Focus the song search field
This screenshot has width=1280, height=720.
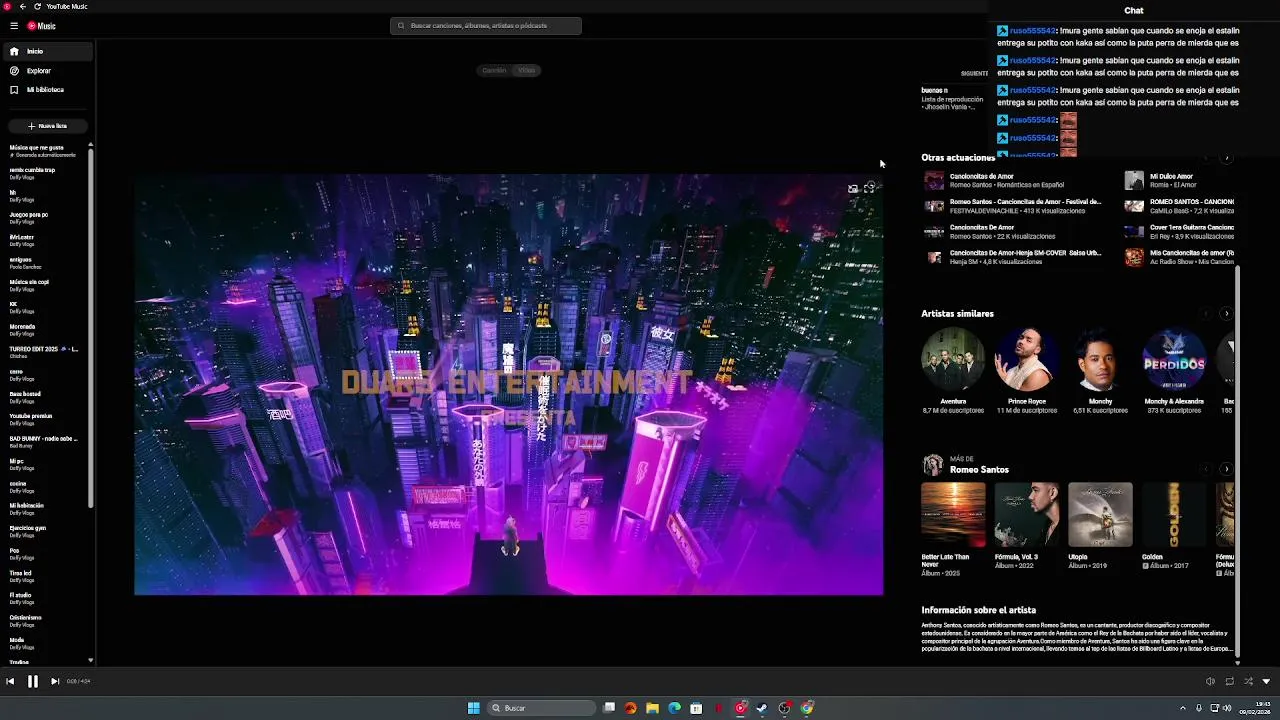(486, 26)
